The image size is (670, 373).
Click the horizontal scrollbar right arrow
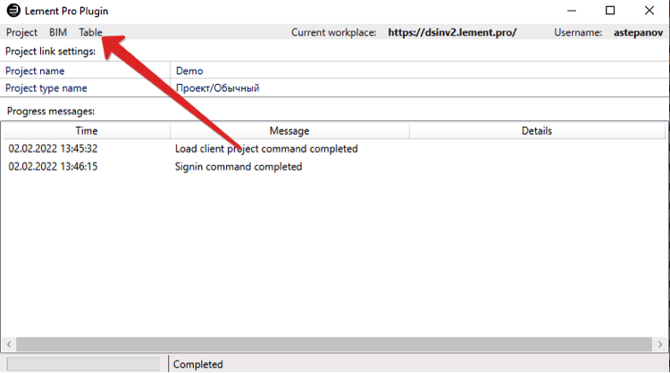(x=660, y=344)
